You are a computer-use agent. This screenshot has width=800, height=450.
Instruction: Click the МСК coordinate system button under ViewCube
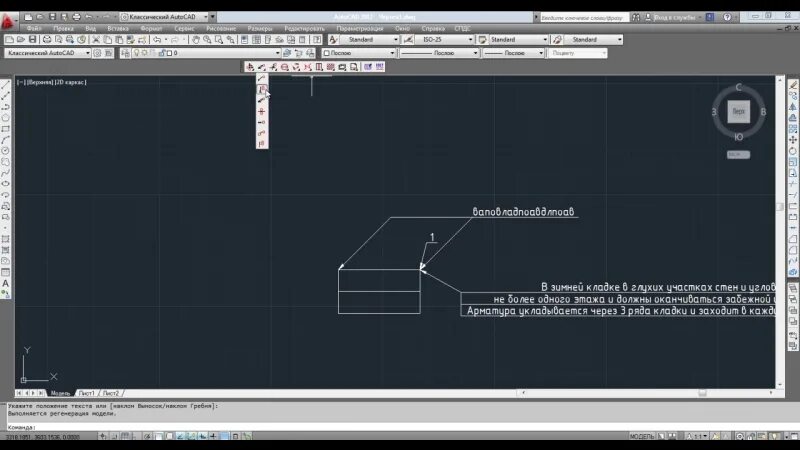point(738,154)
